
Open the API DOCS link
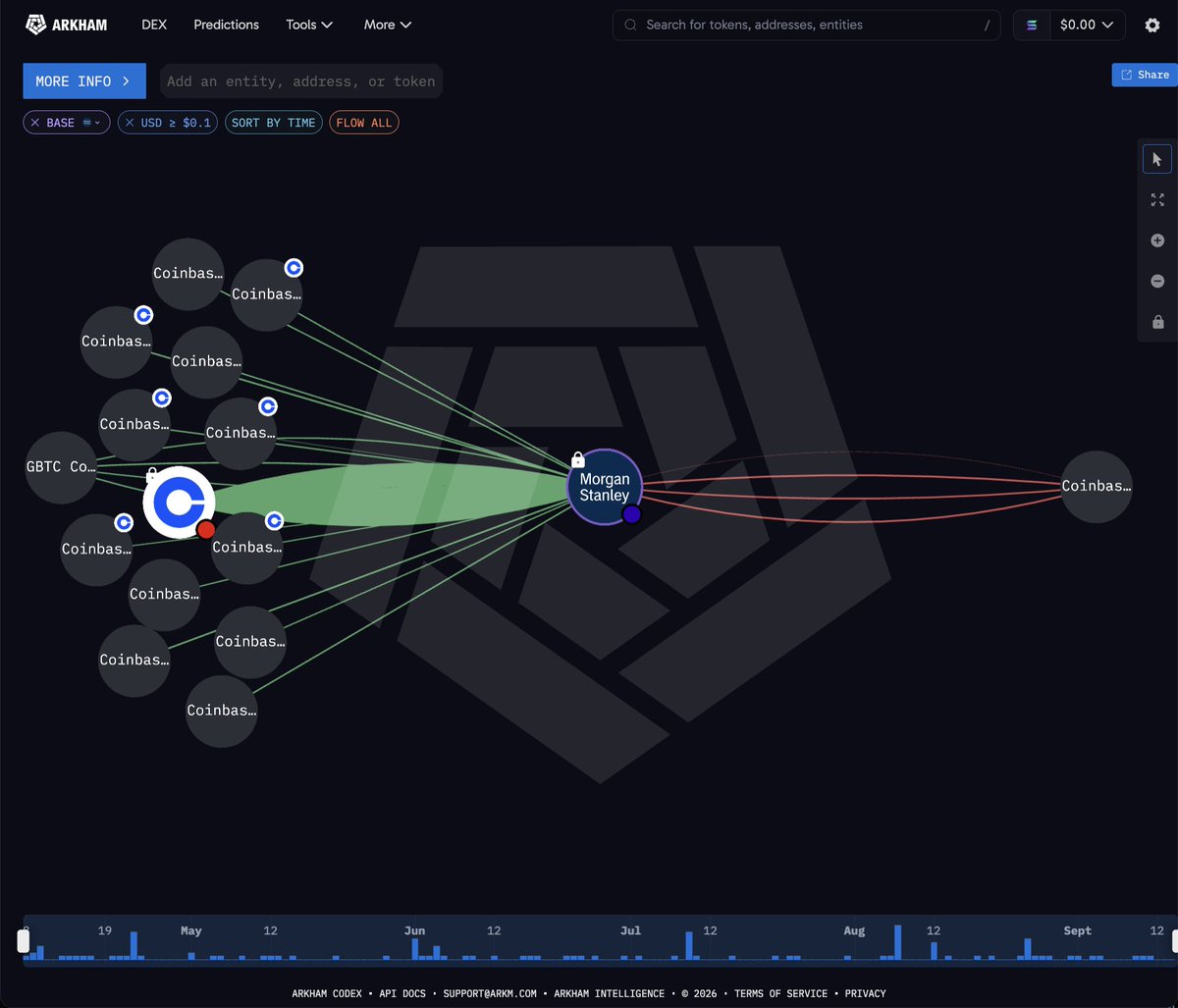point(402,993)
